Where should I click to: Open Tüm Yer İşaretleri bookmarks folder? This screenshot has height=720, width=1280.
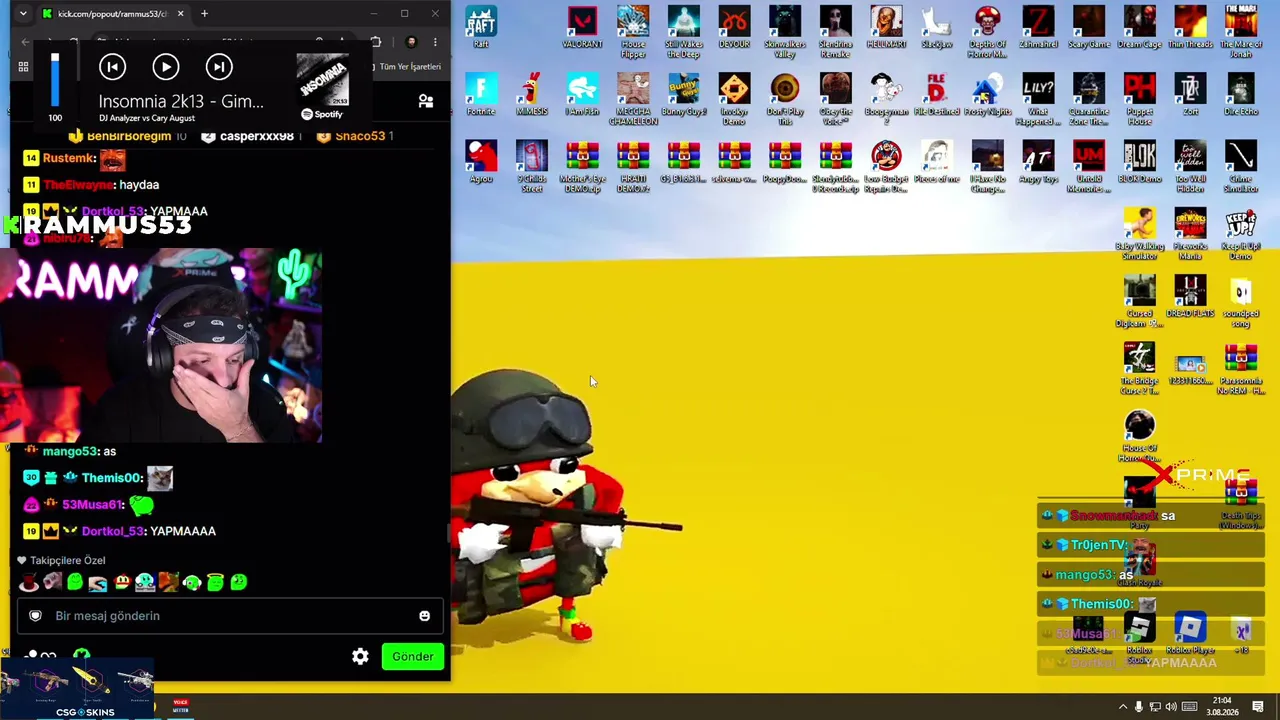tap(406, 67)
